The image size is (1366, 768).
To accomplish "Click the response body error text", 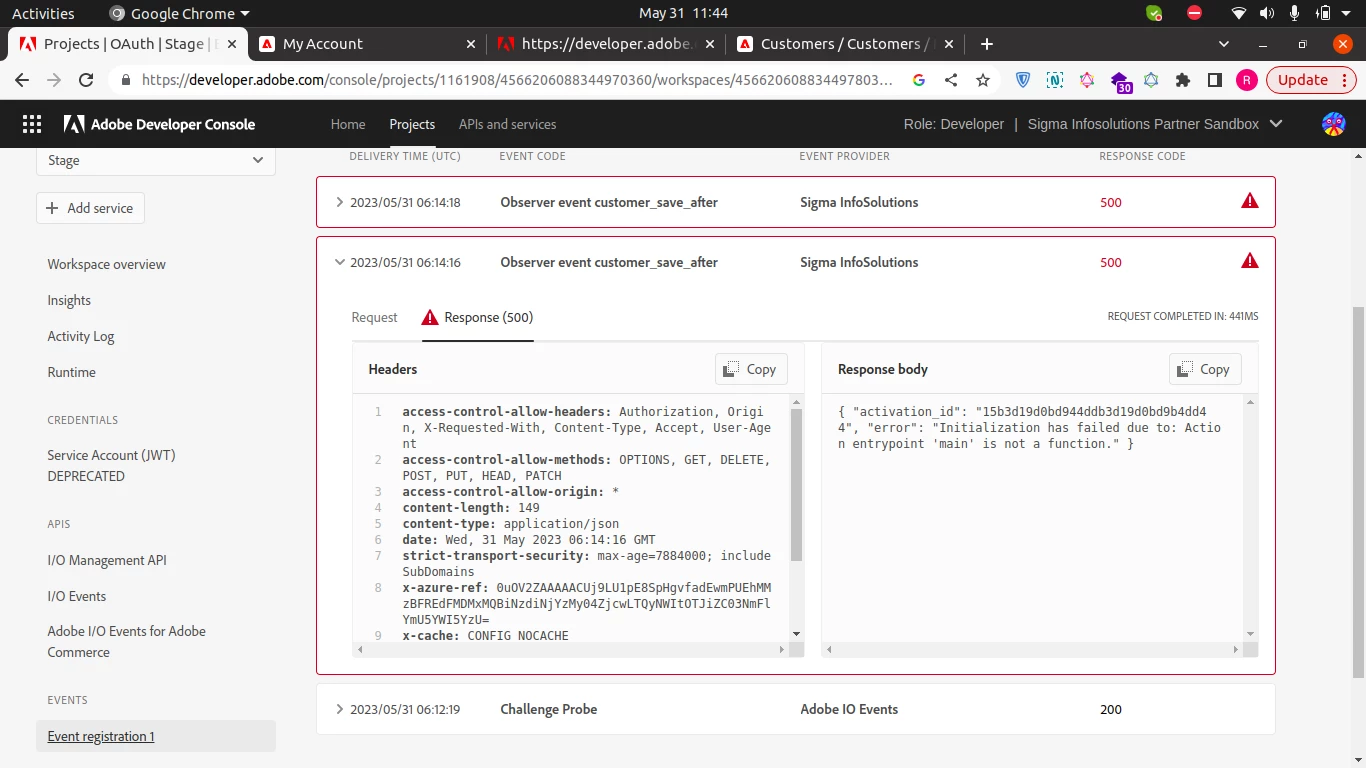I will [x=1030, y=427].
